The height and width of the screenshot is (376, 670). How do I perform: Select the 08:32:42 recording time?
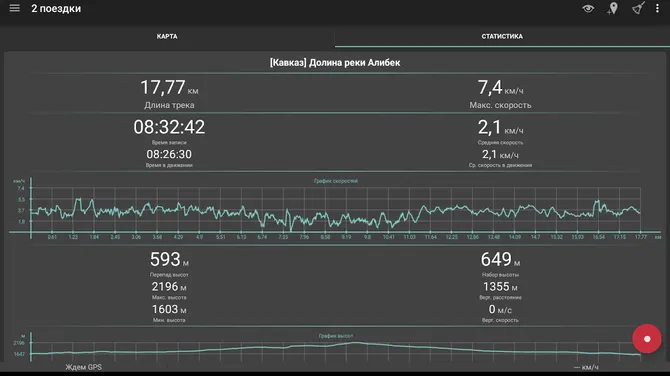pyautogui.click(x=169, y=127)
